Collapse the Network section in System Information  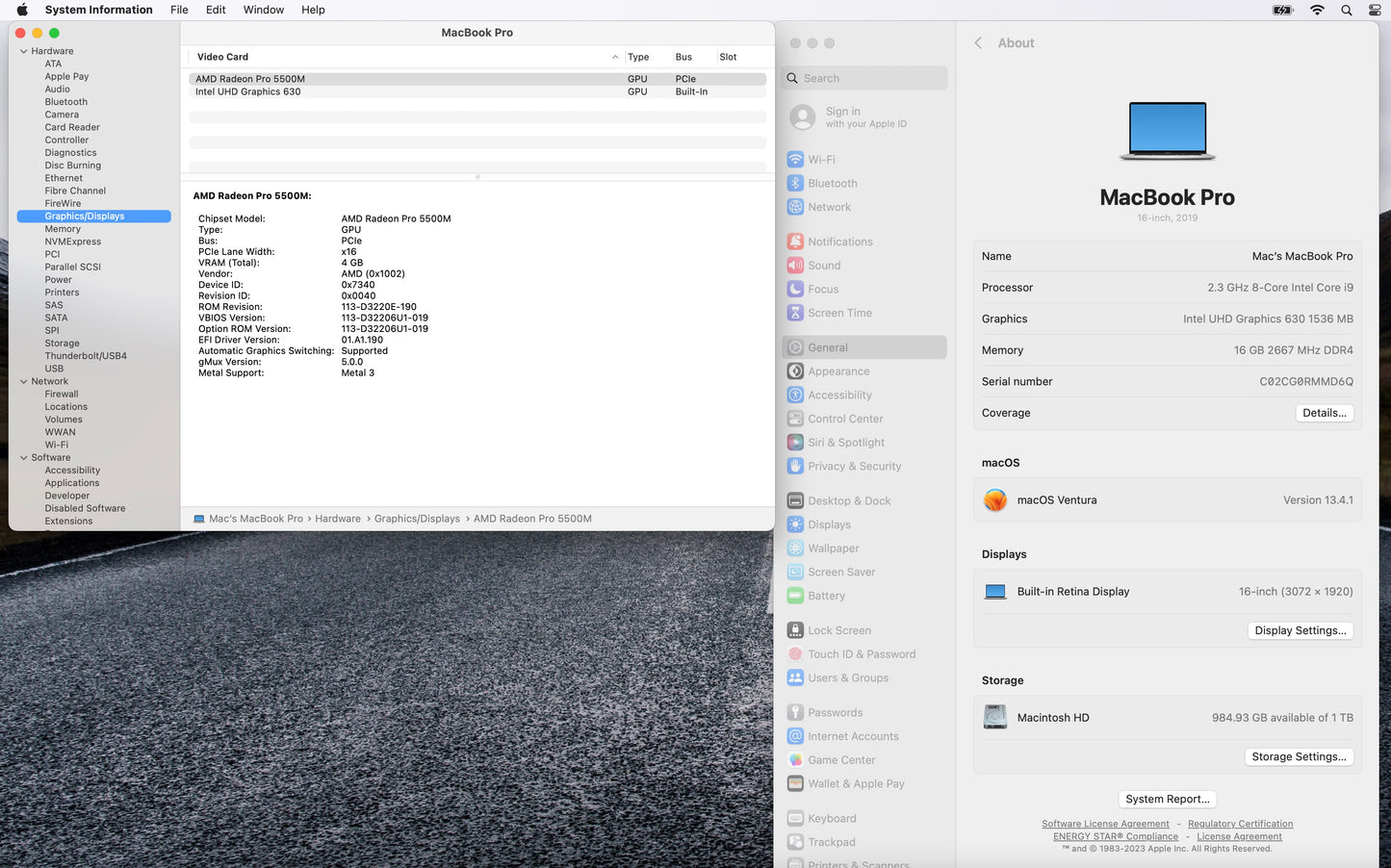click(x=23, y=382)
